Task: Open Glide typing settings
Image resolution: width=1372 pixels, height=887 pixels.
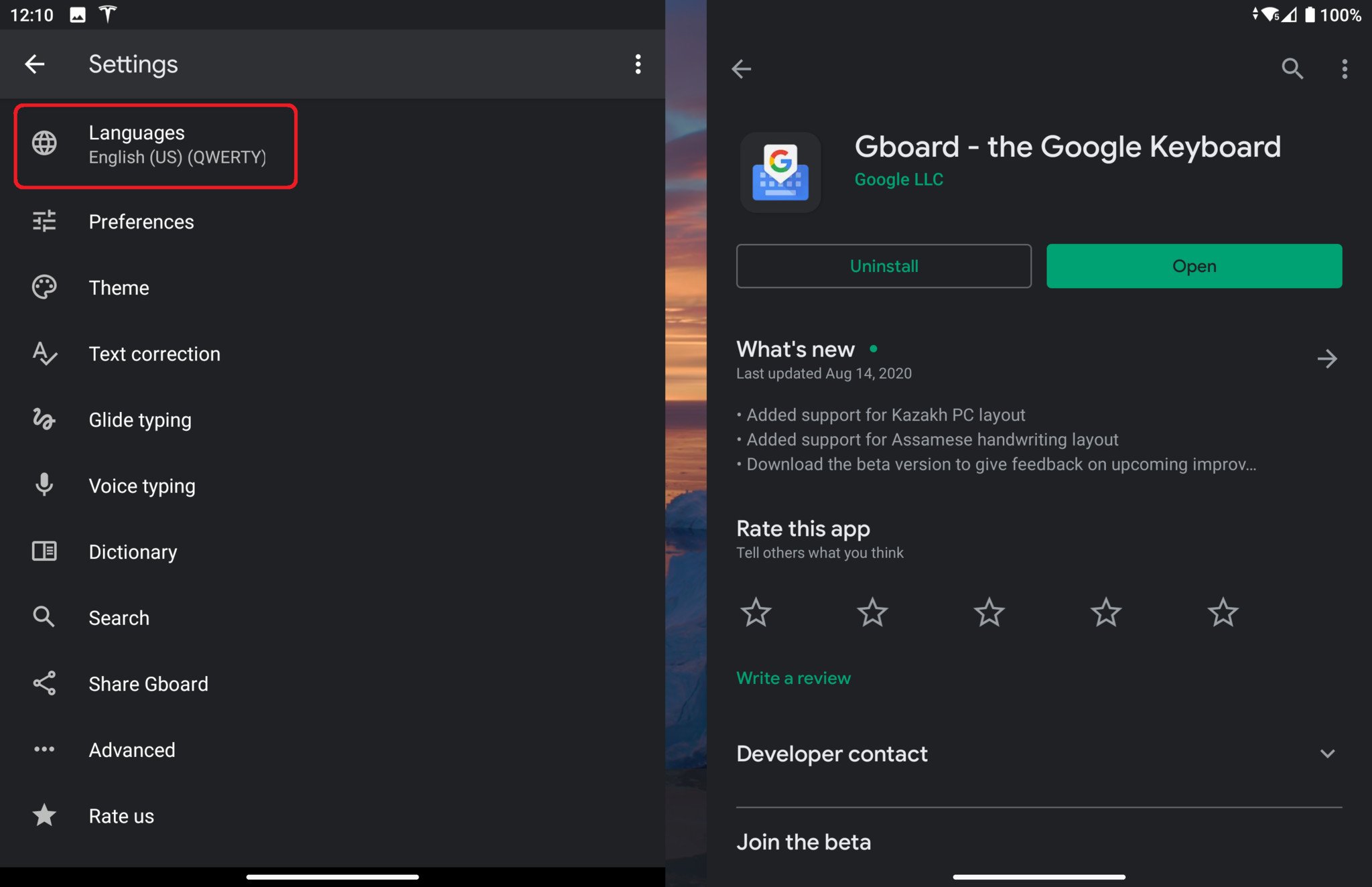Action: [140, 420]
